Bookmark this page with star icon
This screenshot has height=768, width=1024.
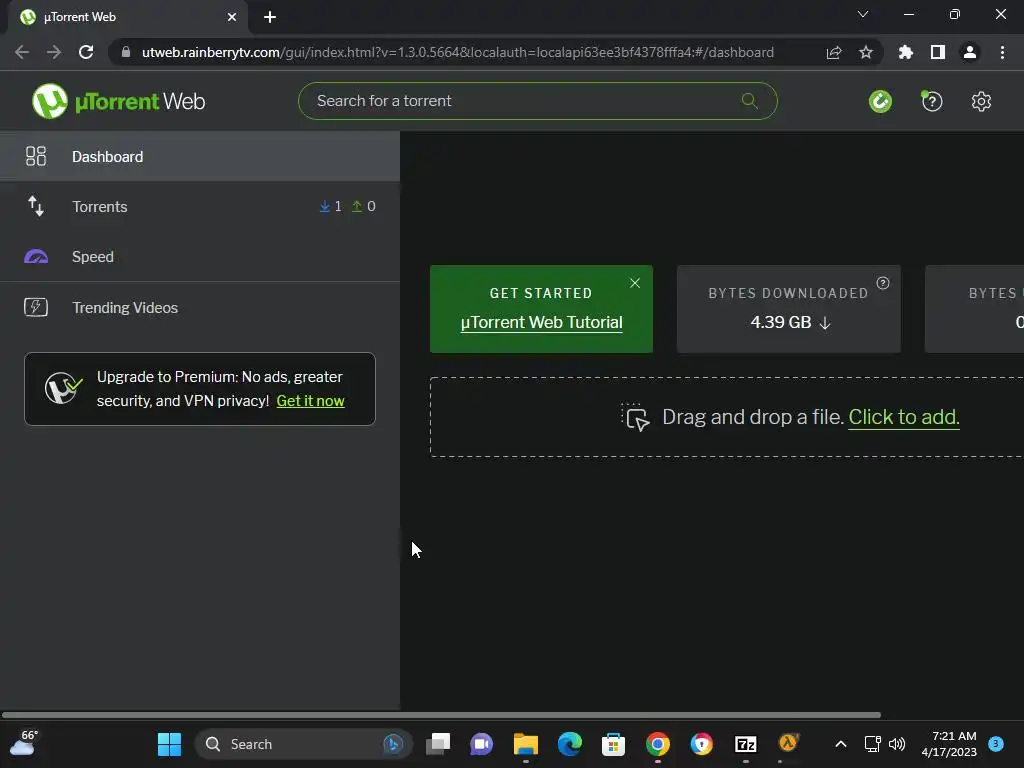[x=866, y=52]
